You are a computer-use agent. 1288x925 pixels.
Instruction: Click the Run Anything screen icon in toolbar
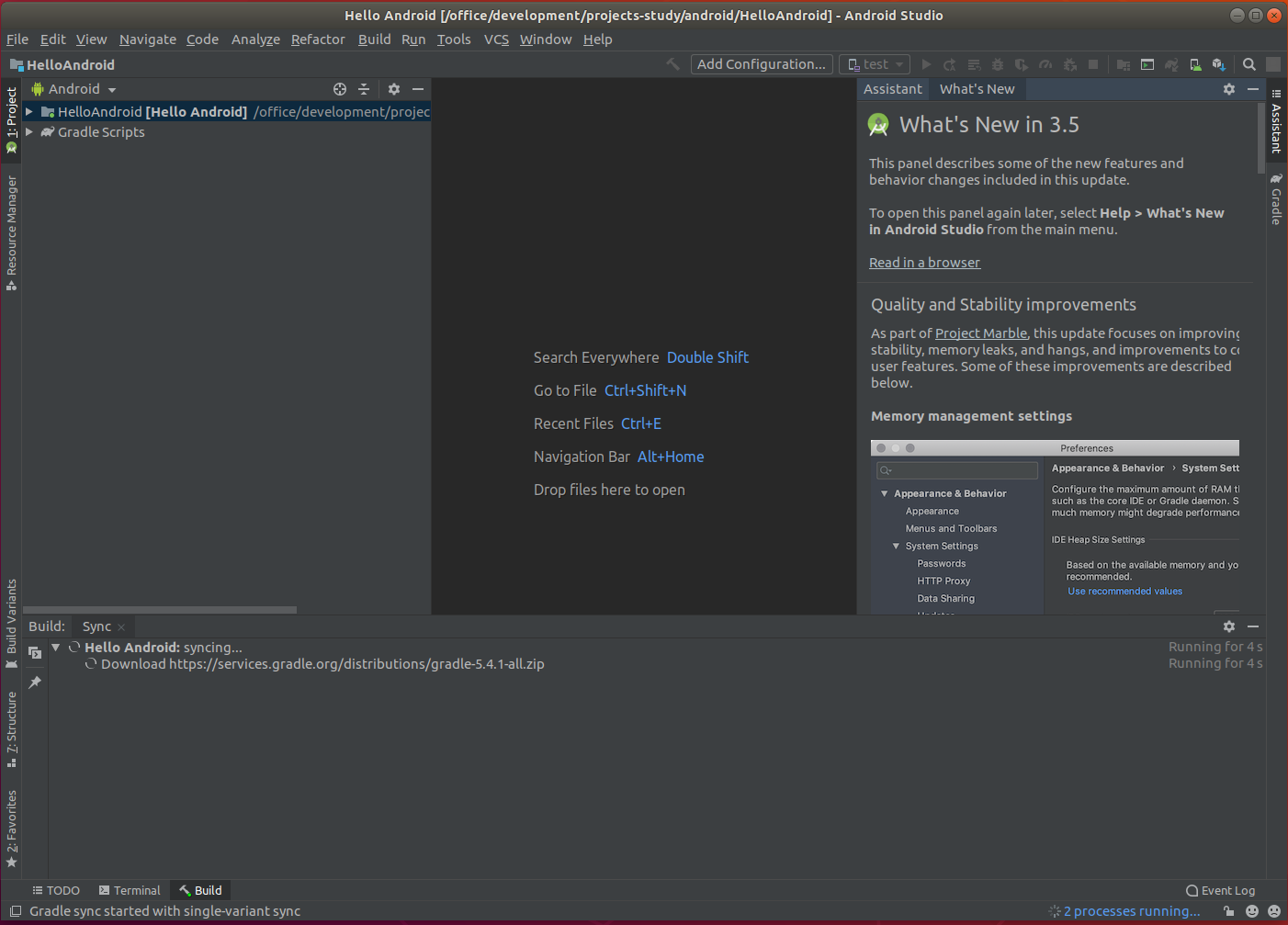1147,64
